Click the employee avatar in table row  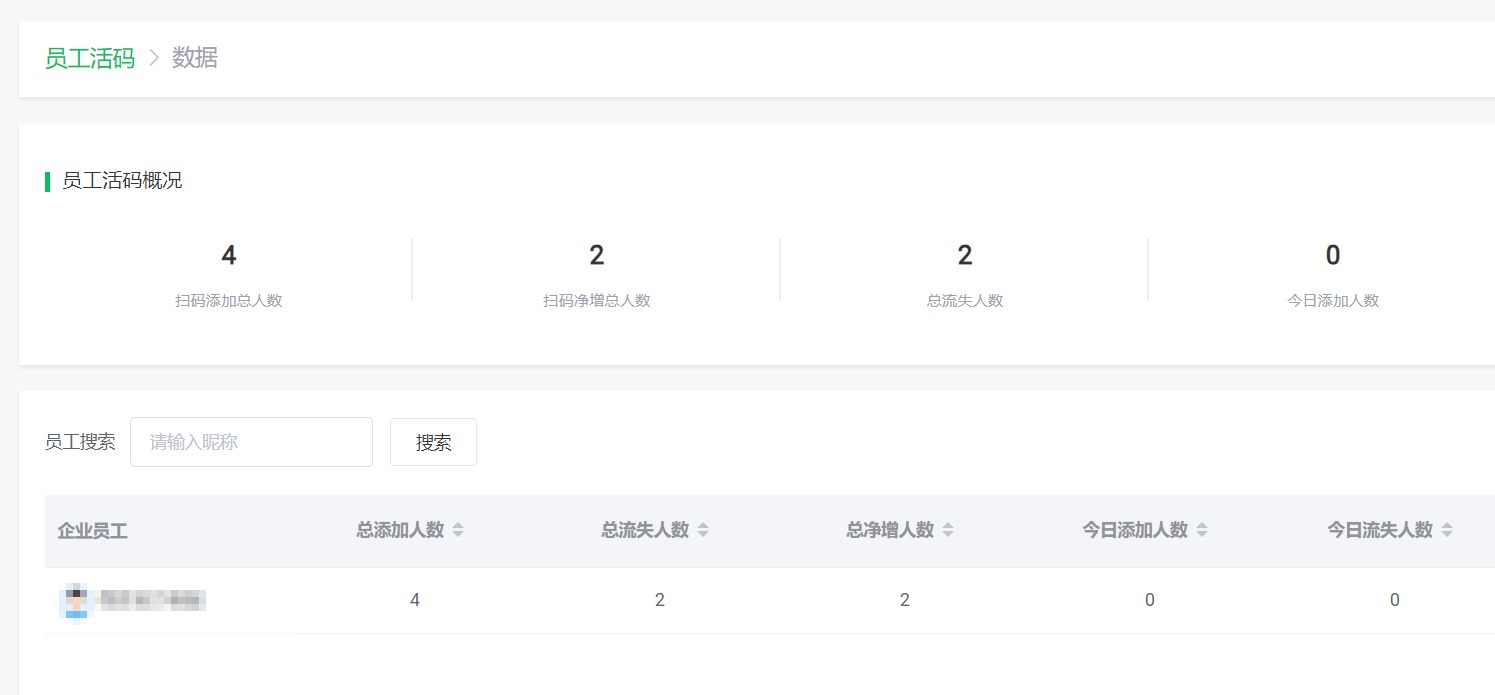click(76, 600)
